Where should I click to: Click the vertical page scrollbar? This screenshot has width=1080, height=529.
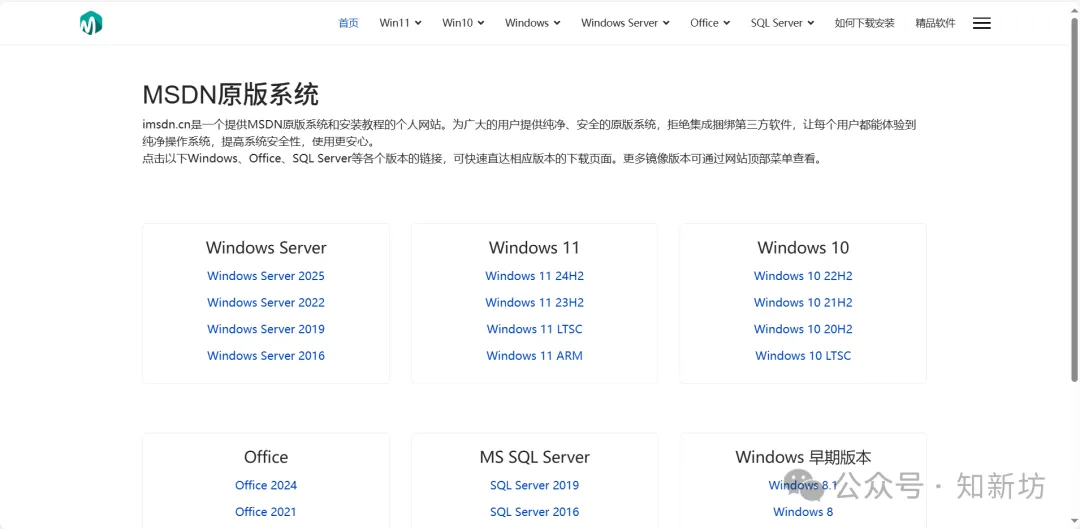[1074, 200]
